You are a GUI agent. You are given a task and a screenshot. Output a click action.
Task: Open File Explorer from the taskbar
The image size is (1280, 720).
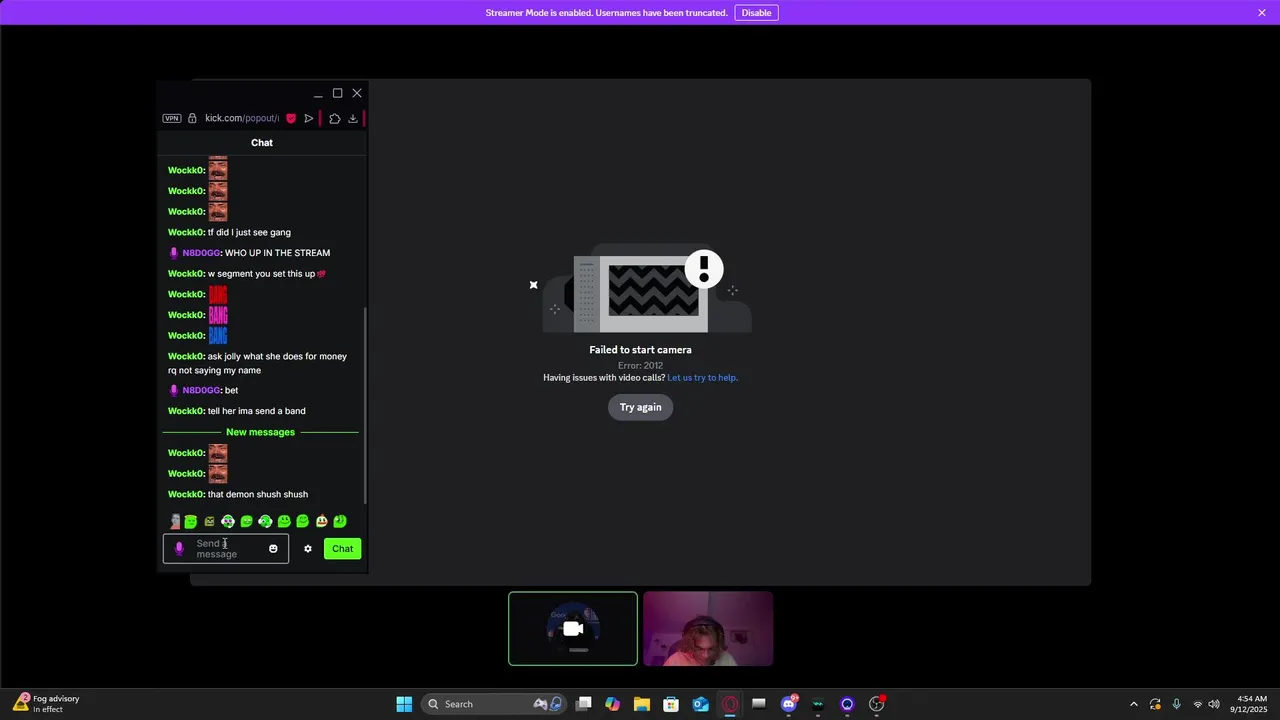coord(642,704)
